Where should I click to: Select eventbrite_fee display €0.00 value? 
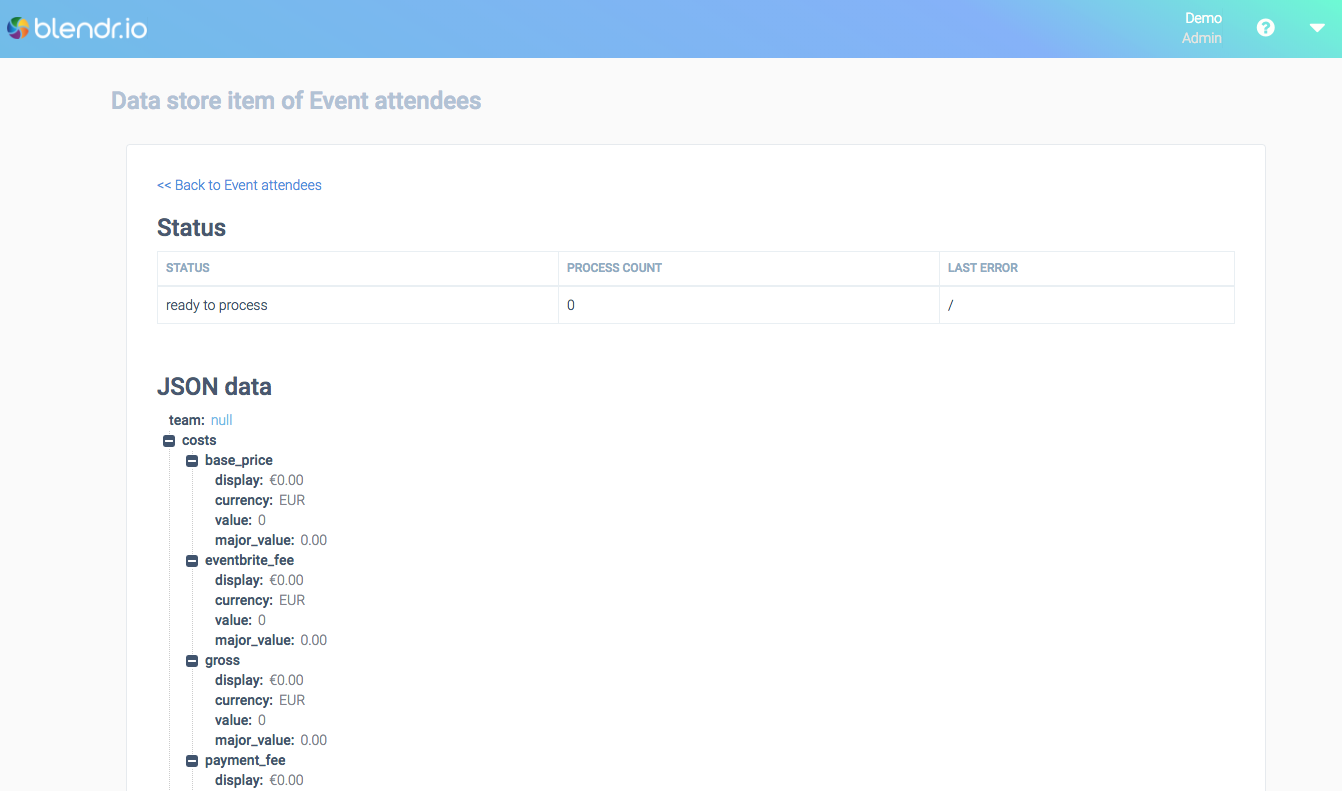[286, 580]
